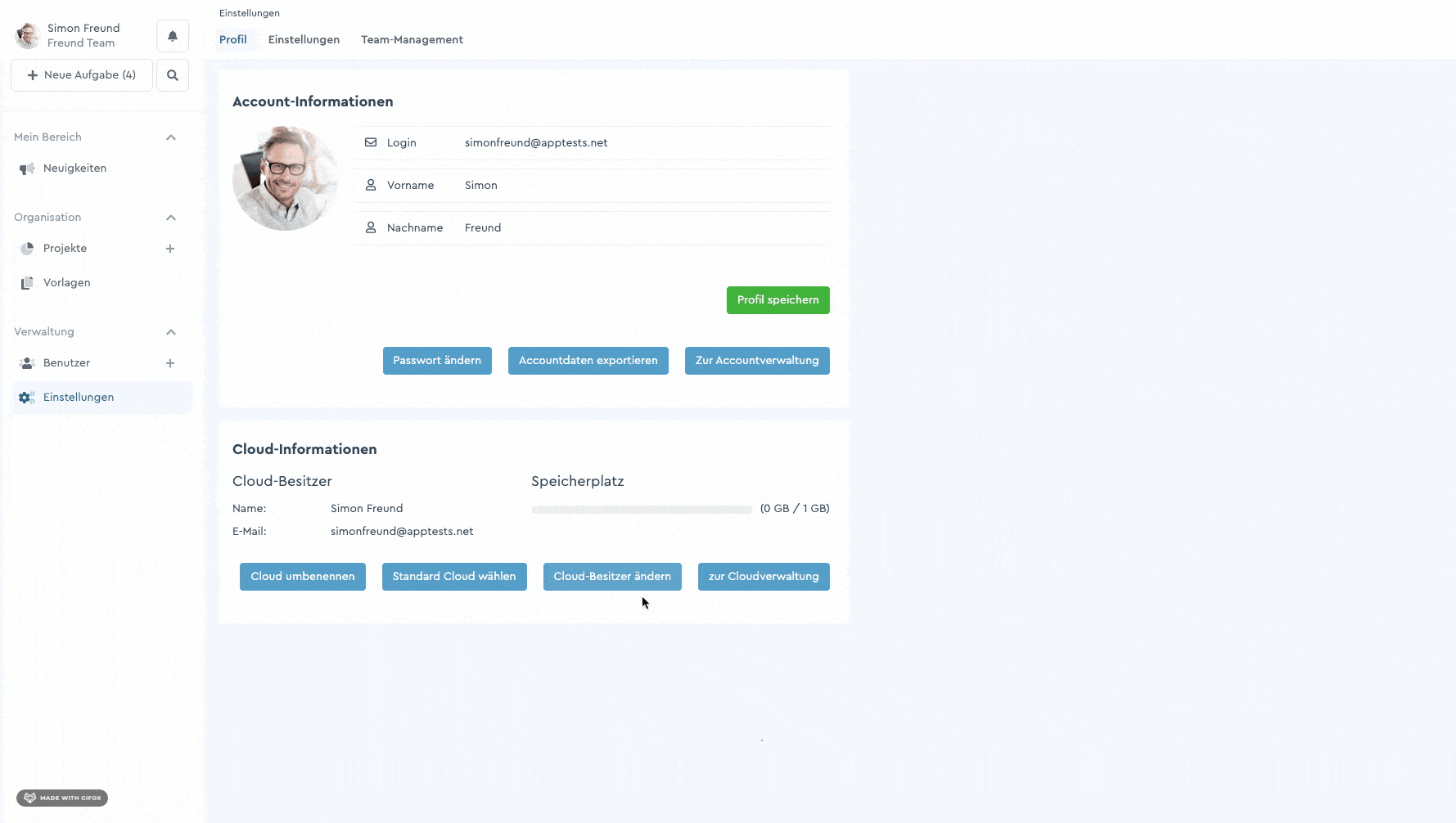Viewport: 1456px width, 823px height.
Task: Click Passwort ändern button
Action: [x=437, y=361]
